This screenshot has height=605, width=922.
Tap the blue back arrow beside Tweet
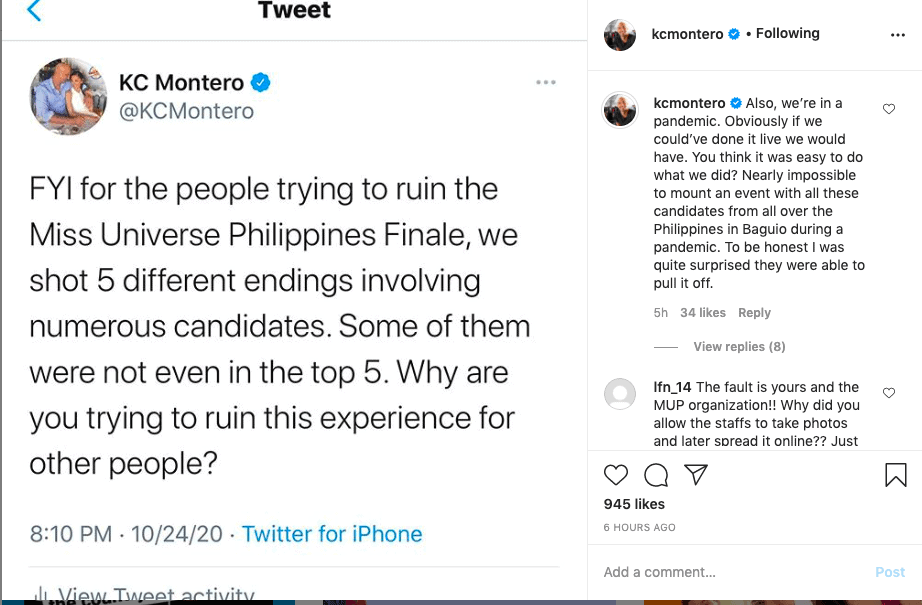pyautogui.click(x=34, y=9)
